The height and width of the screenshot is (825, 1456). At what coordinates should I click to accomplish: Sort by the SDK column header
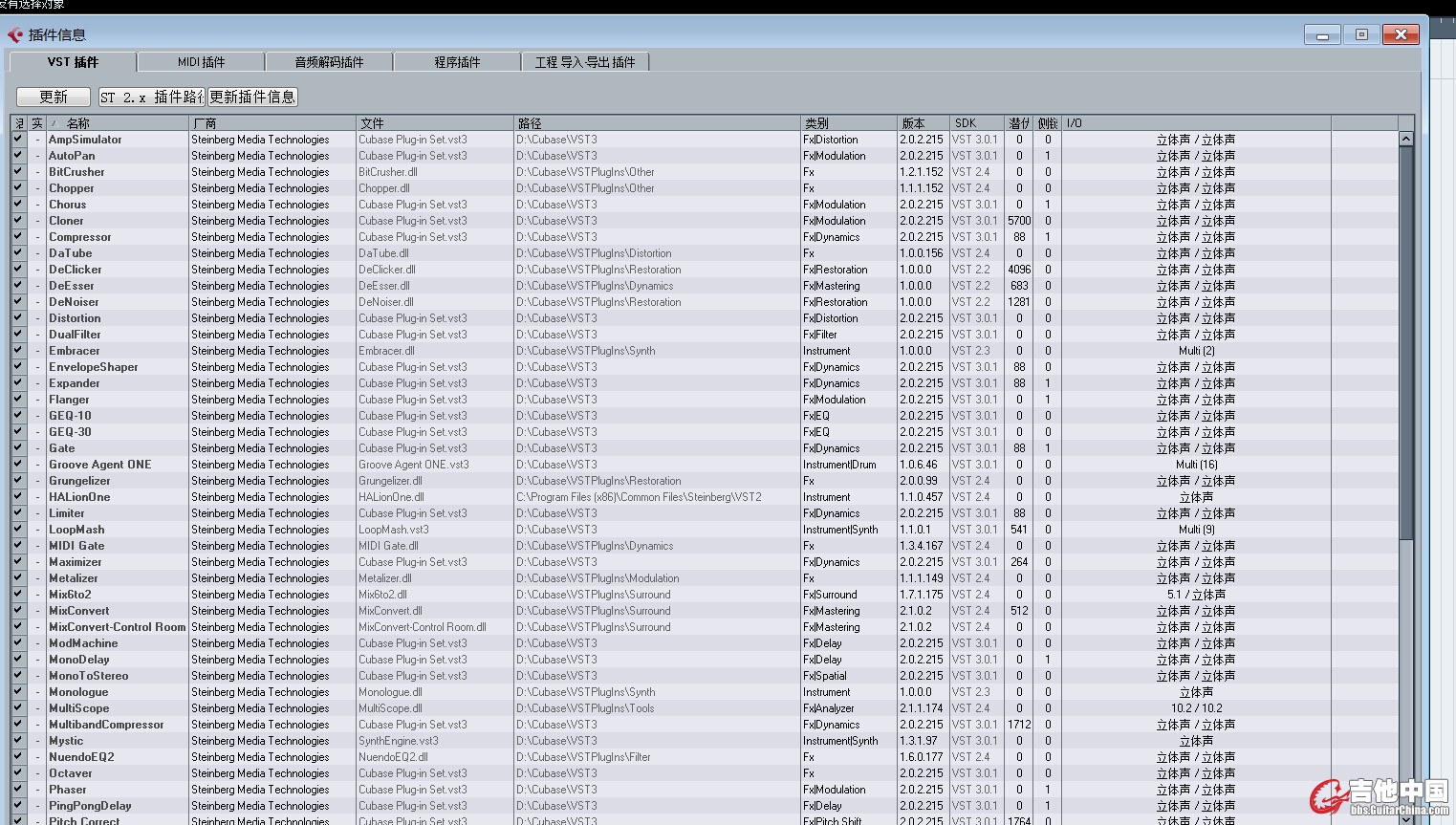(976, 123)
